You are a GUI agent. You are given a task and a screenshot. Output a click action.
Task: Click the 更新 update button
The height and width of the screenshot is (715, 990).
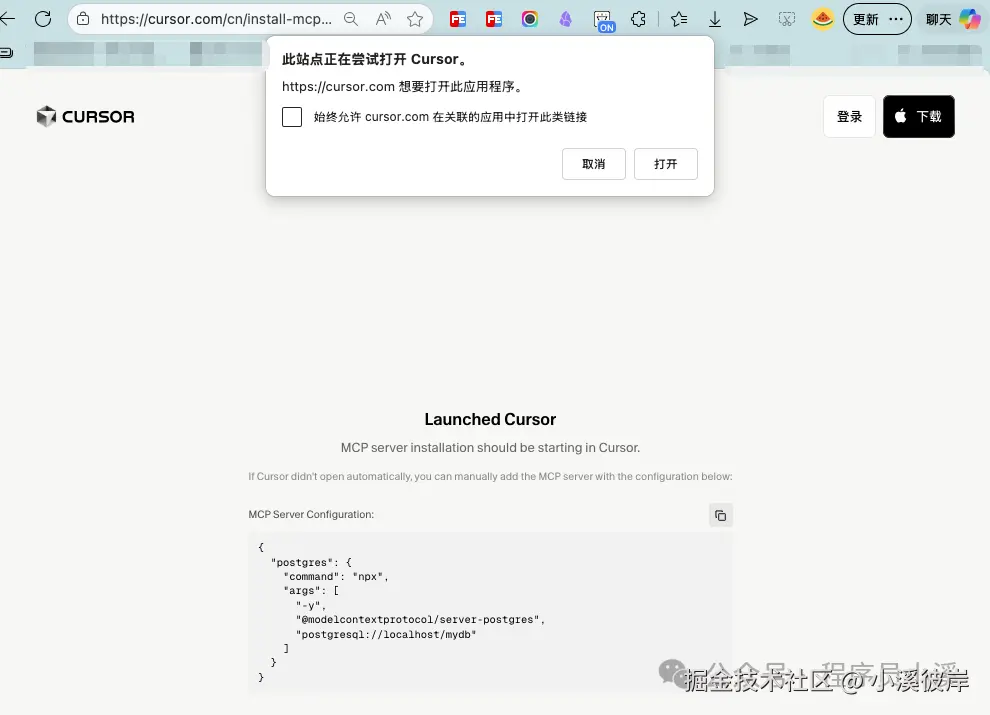click(x=878, y=19)
